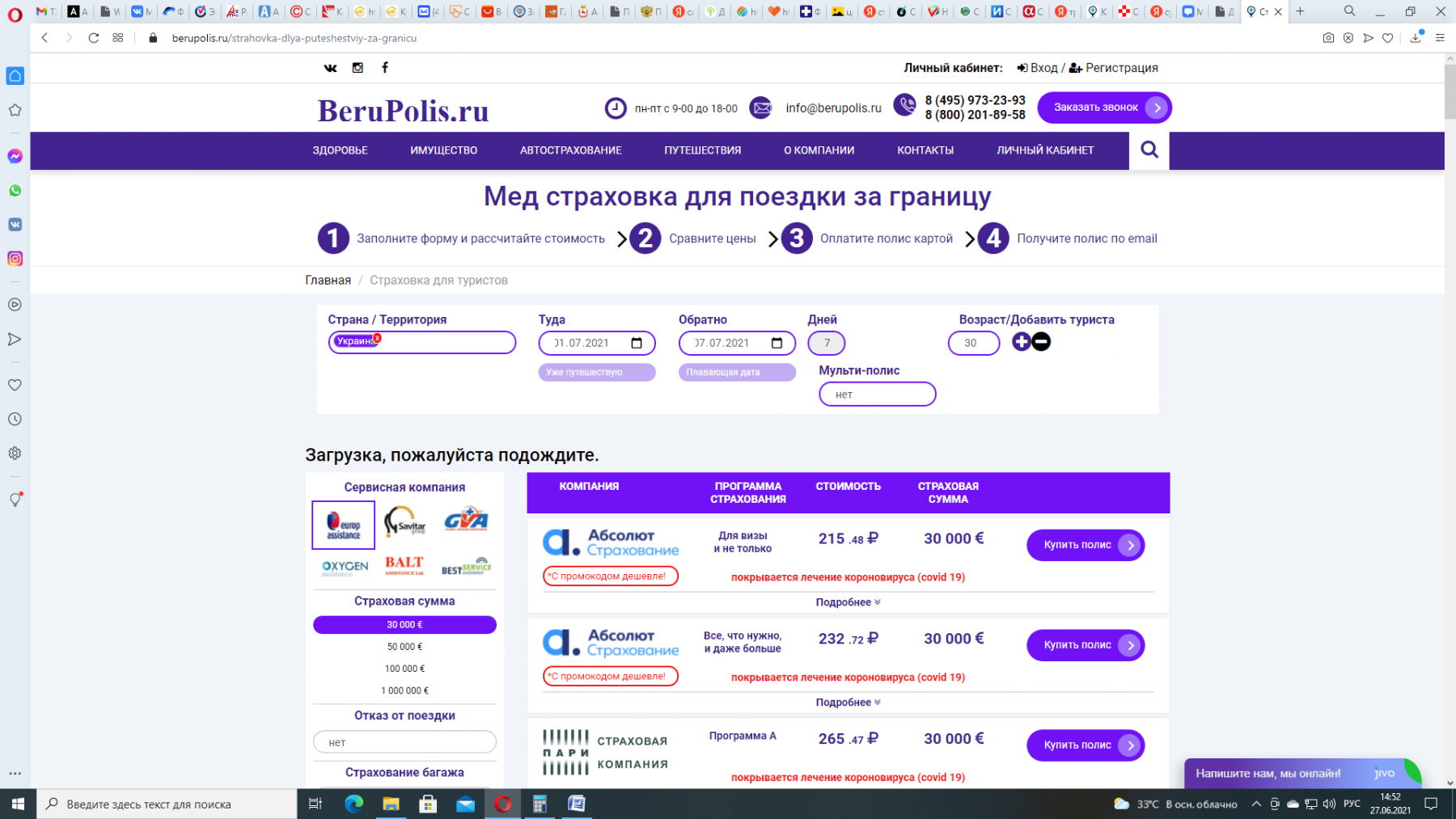The width and height of the screenshot is (1456, 819).
Task: Open Windows Start menu
Action: point(18,804)
